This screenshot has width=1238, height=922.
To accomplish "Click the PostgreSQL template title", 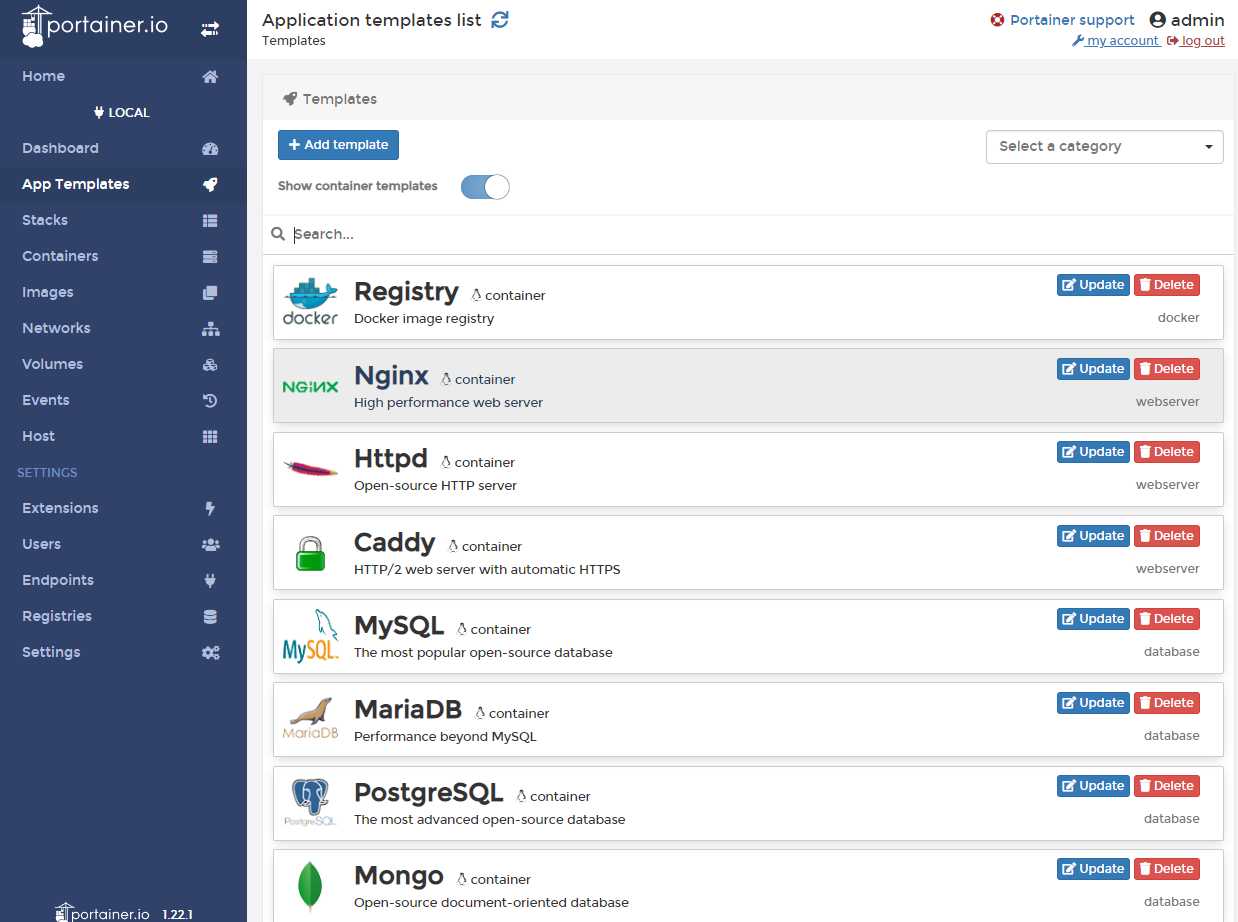I will pos(428,793).
